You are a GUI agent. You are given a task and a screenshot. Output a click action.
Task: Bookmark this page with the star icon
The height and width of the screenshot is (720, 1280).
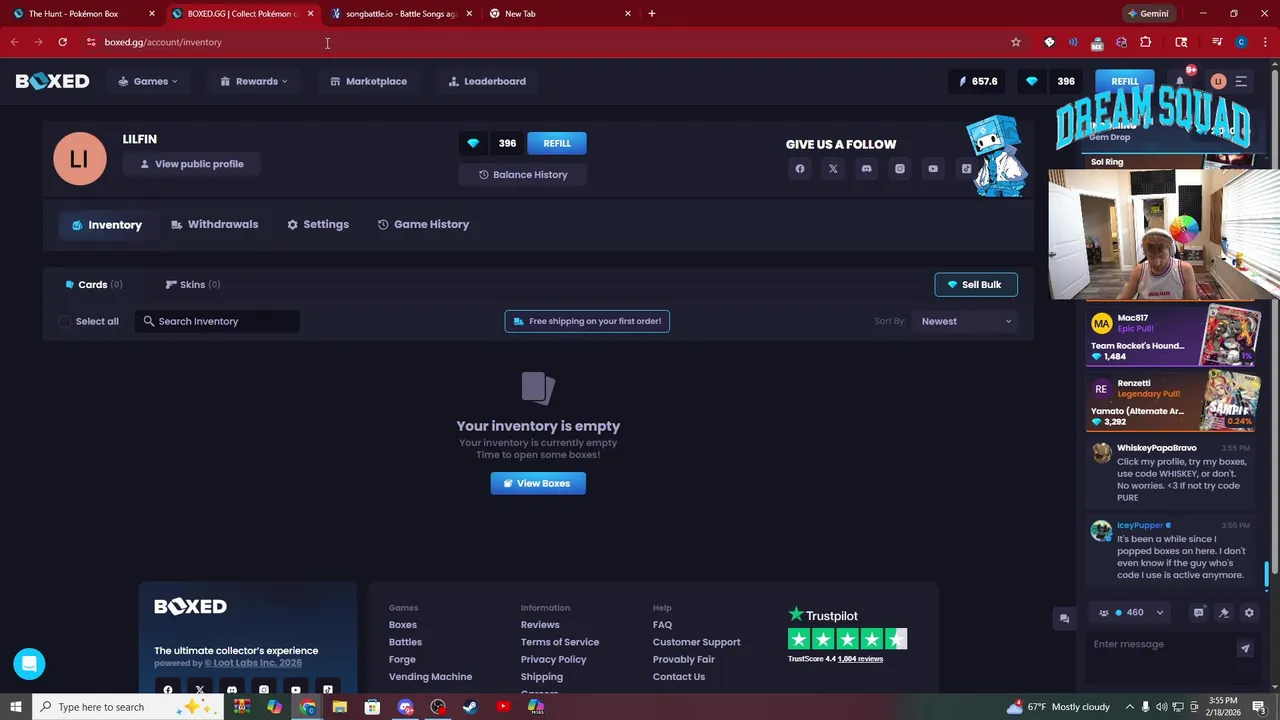(x=1016, y=42)
